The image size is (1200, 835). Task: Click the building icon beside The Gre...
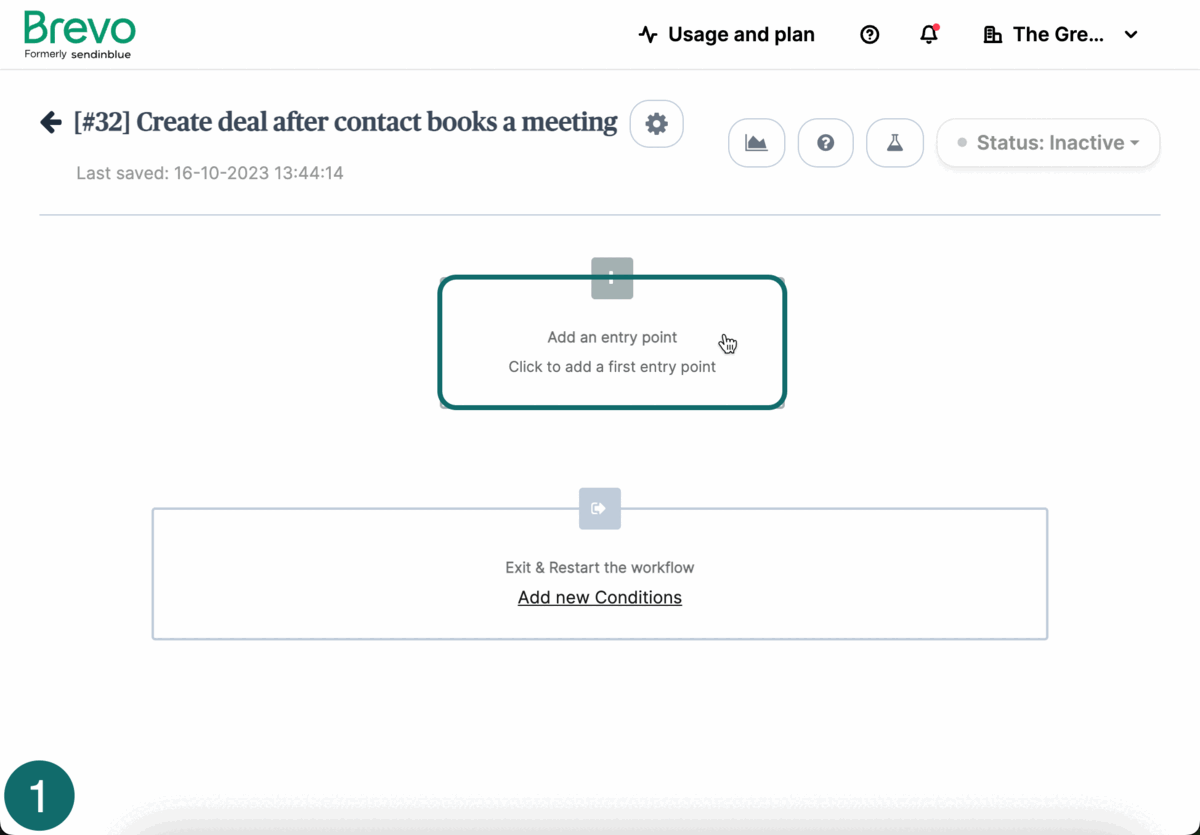click(993, 35)
